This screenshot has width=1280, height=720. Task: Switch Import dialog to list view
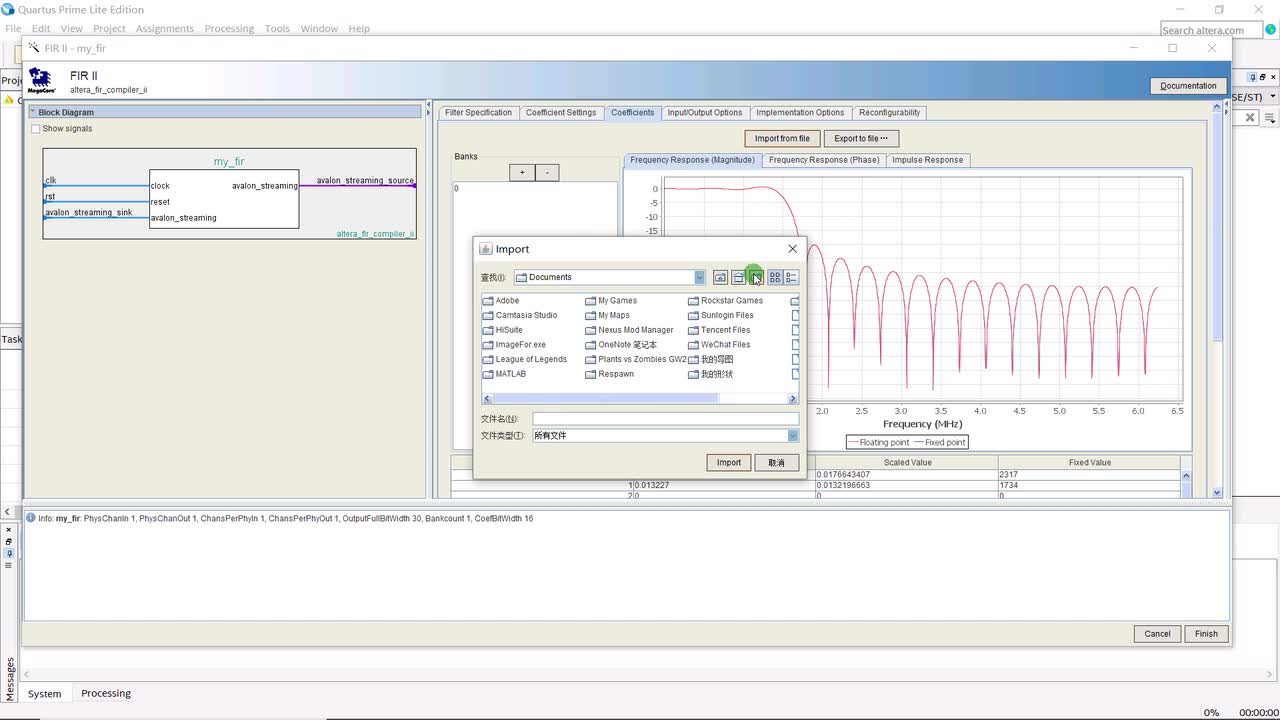774,277
